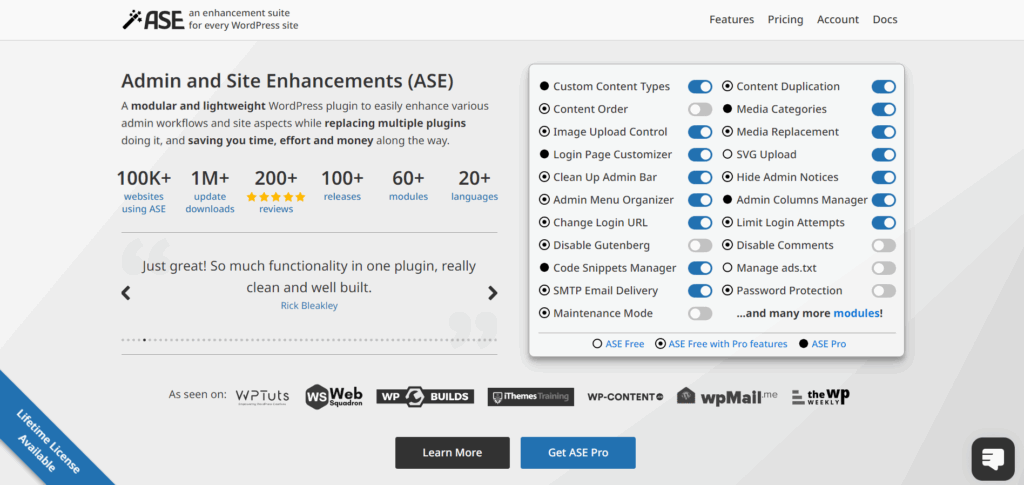The image size is (1024, 485).
Task: Click the testimonial quote text
Action: pos(309,276)
